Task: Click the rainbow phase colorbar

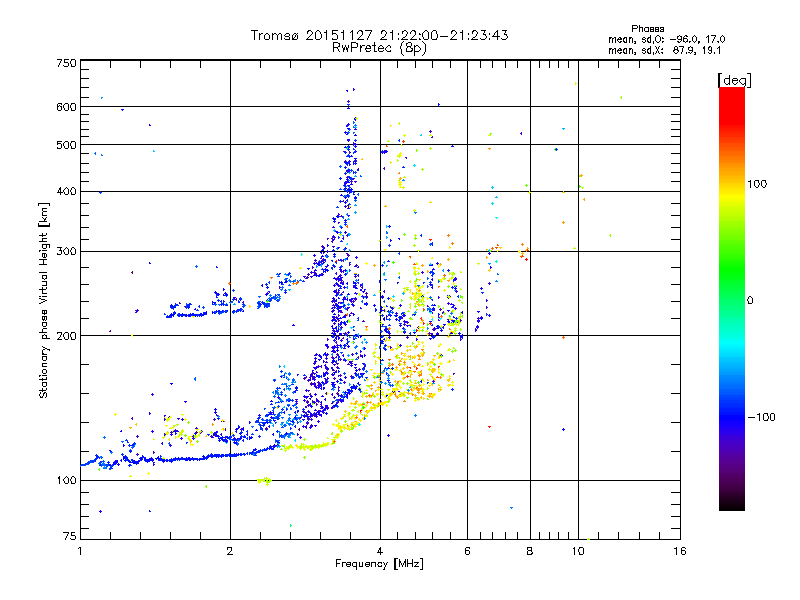Action: click(x=732, y=299)
